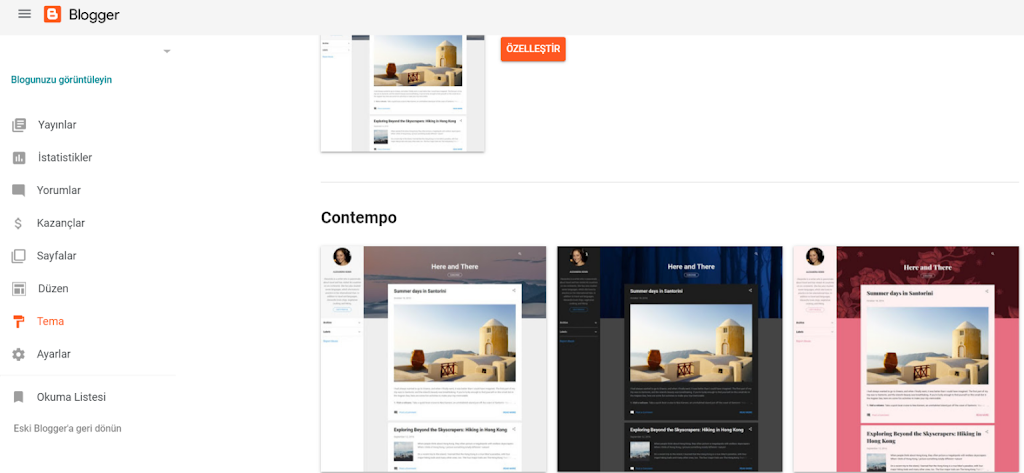Open the Tema menu item

tap(50, 321)
